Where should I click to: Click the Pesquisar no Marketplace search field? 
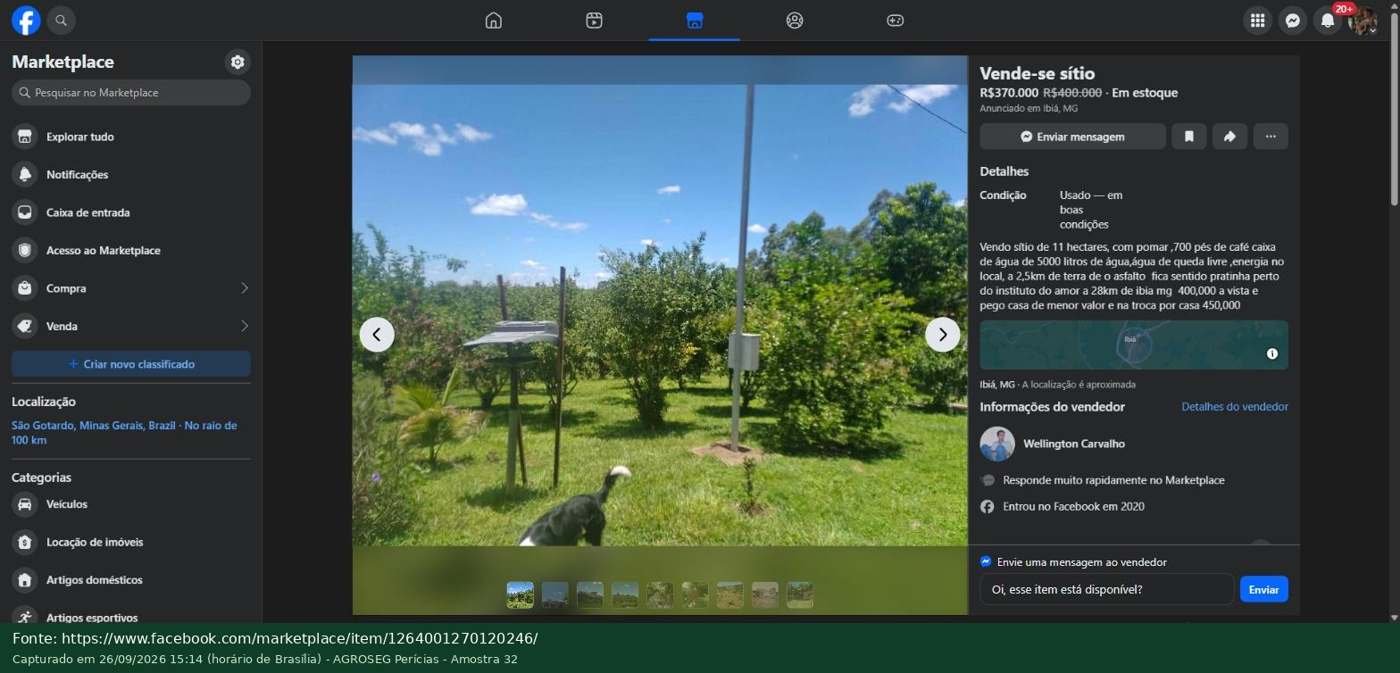point(131,92)
